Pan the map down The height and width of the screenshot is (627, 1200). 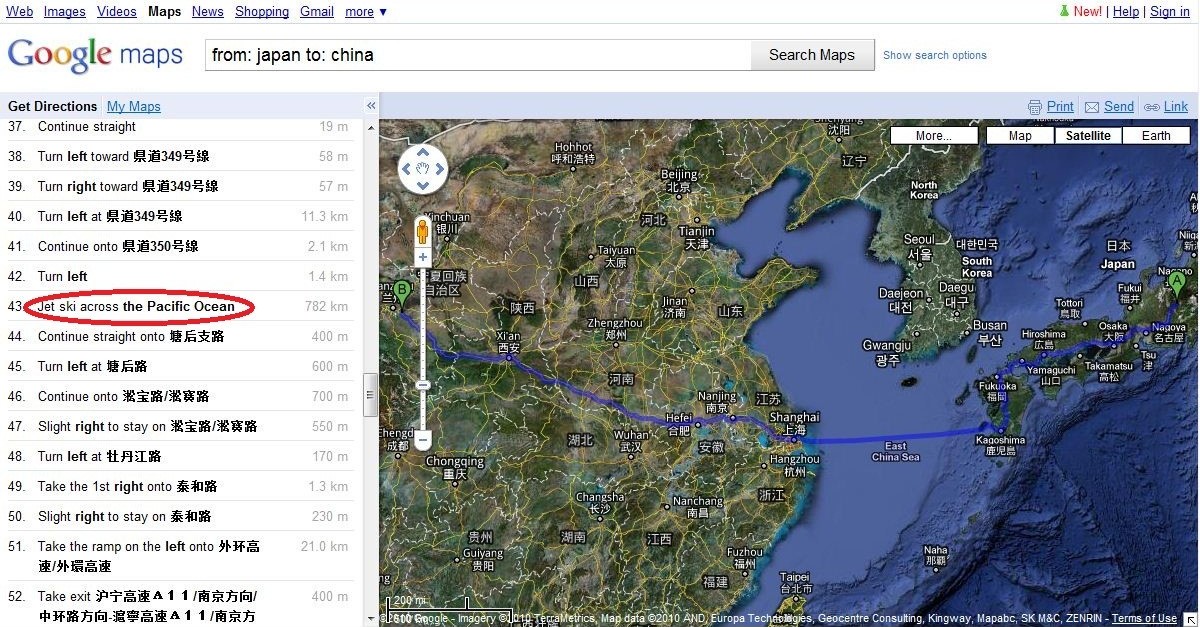tap(423, 186)
